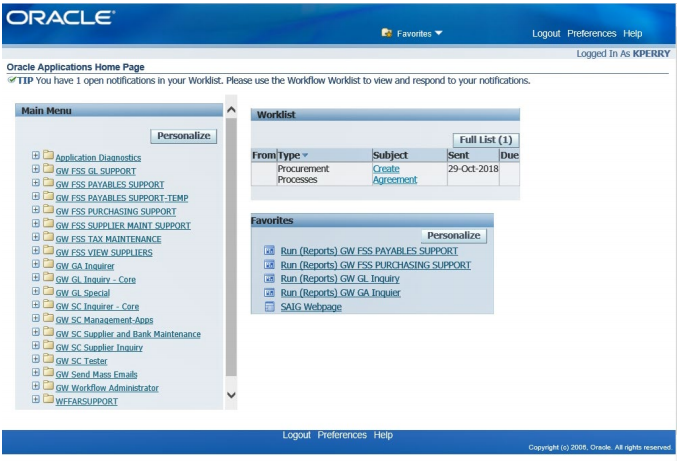
Task: Click the Favorites folder icon in the header
Action: tap(387, 33)
